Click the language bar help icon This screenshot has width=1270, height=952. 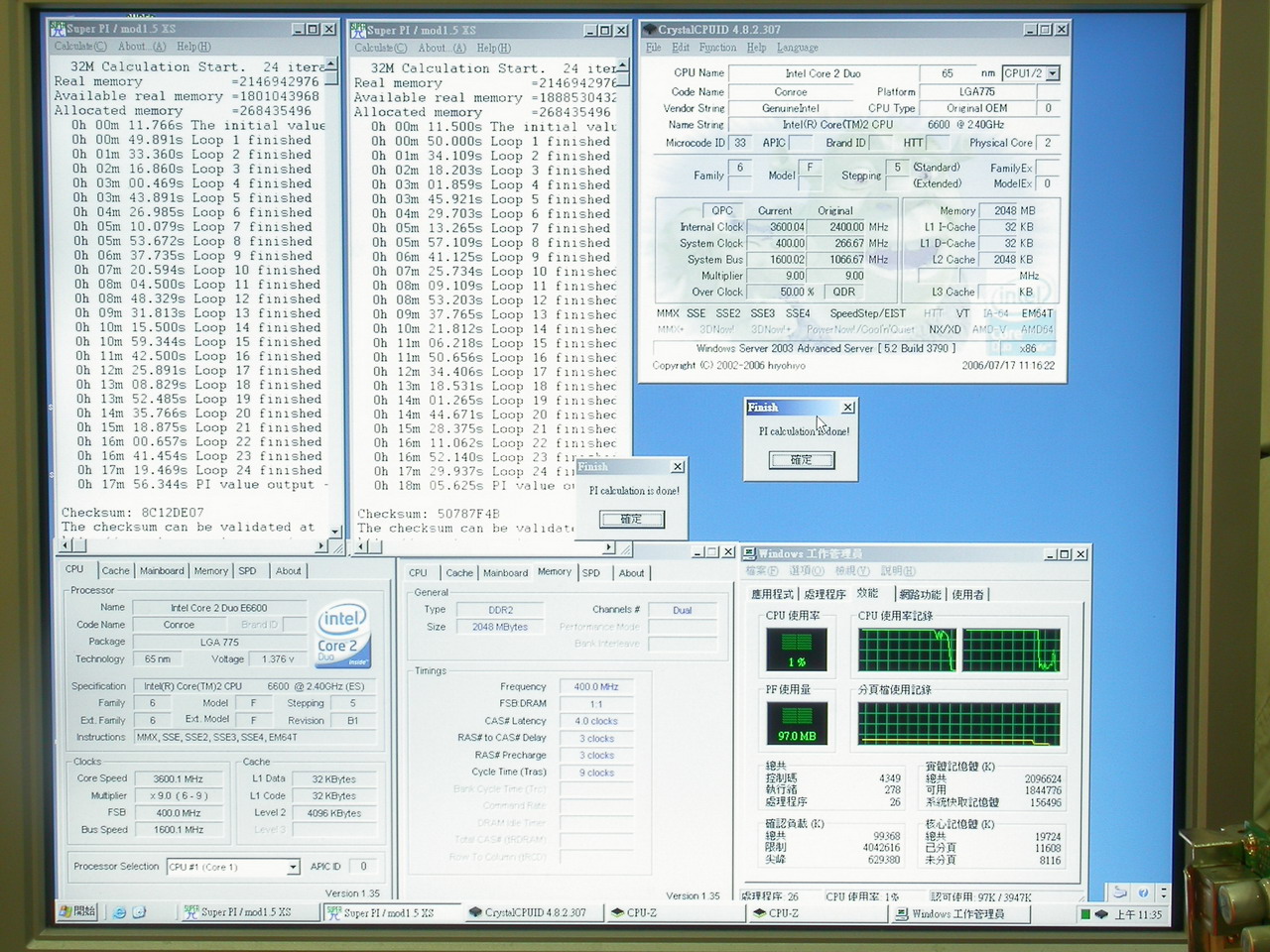[1143, 892]
